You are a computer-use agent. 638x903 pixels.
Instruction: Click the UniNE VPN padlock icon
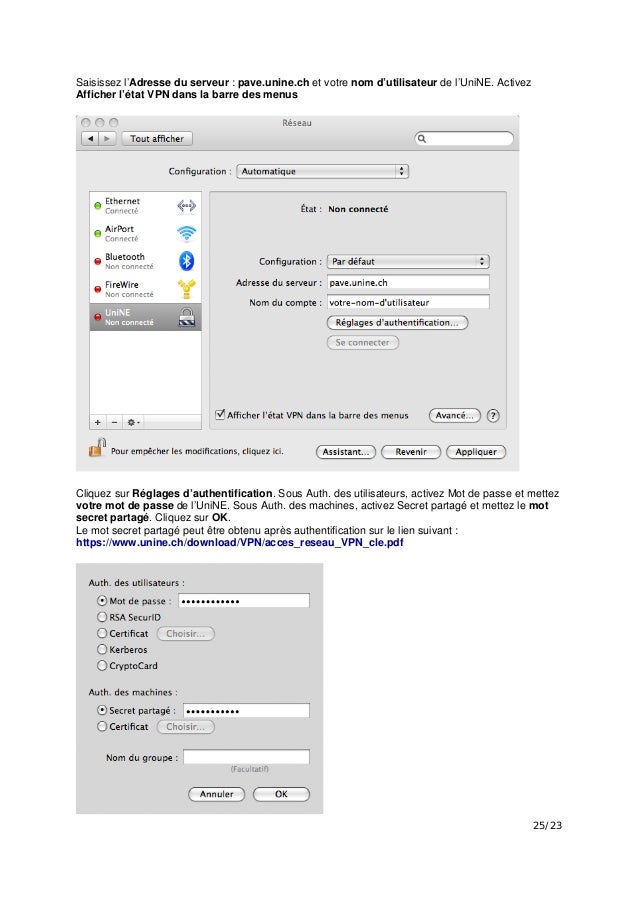[187, 317]
